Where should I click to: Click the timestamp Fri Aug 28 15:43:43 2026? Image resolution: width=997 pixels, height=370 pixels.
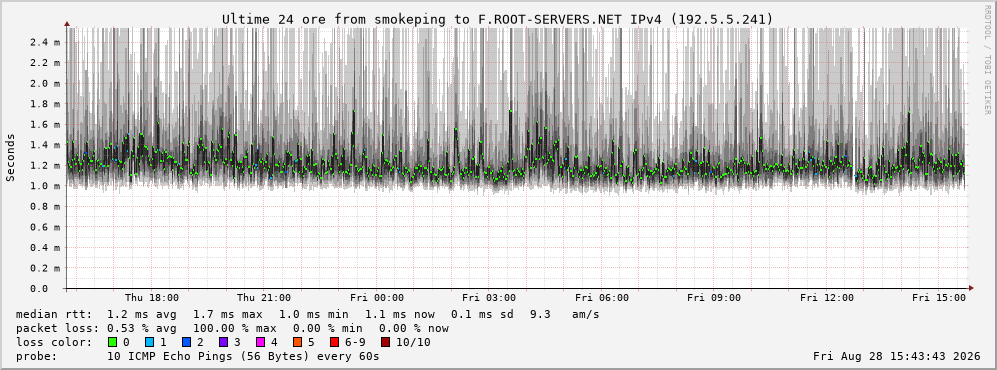897,356
